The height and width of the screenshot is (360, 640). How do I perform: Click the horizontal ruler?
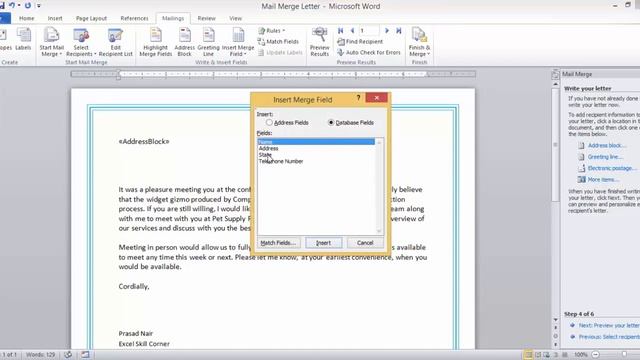[273, 74]
